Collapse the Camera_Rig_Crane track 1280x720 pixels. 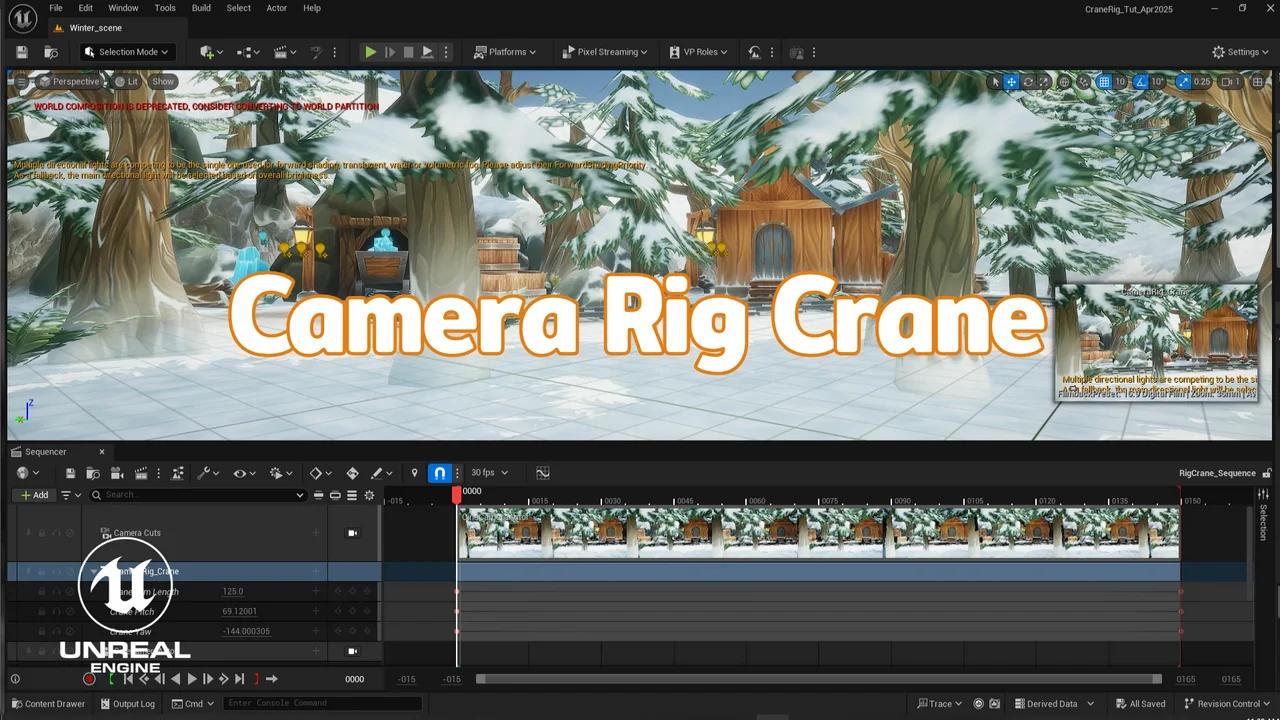(93, 571)
